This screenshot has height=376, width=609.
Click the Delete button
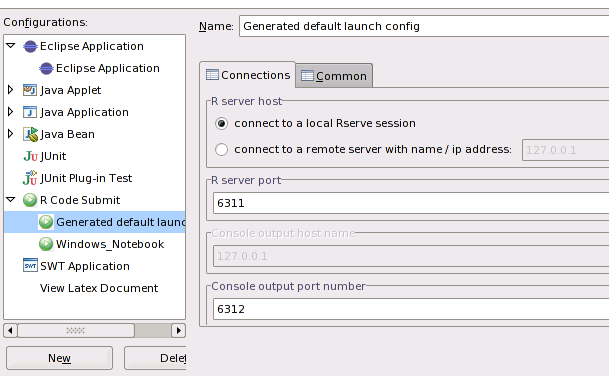(x=155, y=358)
